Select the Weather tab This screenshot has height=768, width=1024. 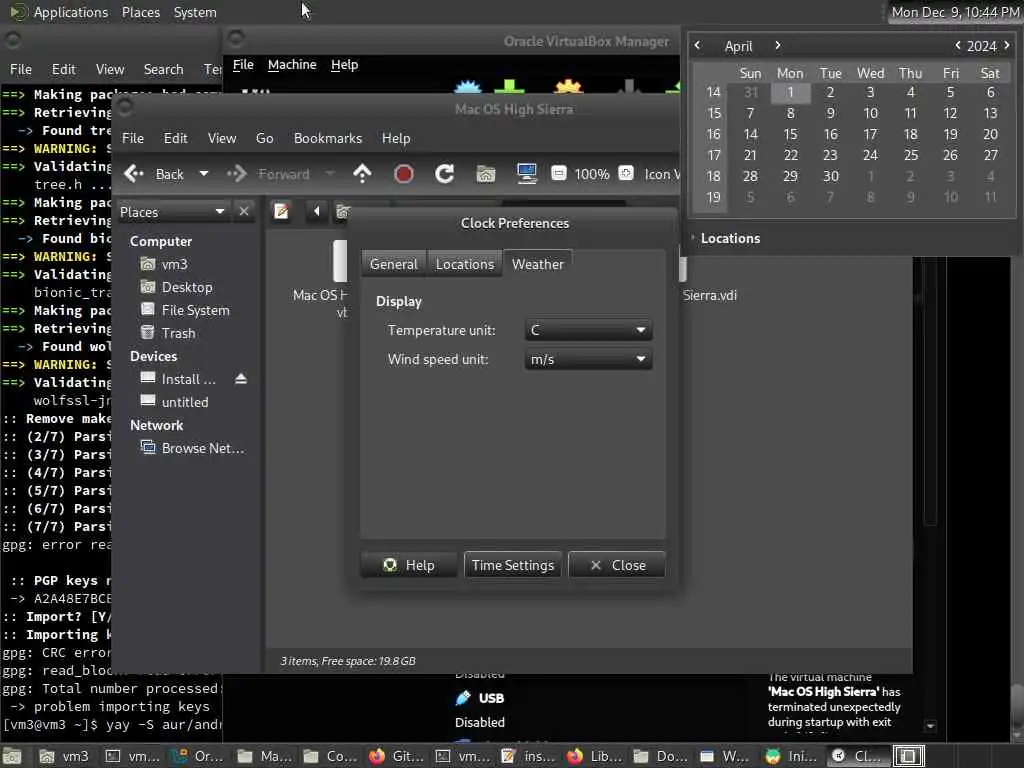537,264
